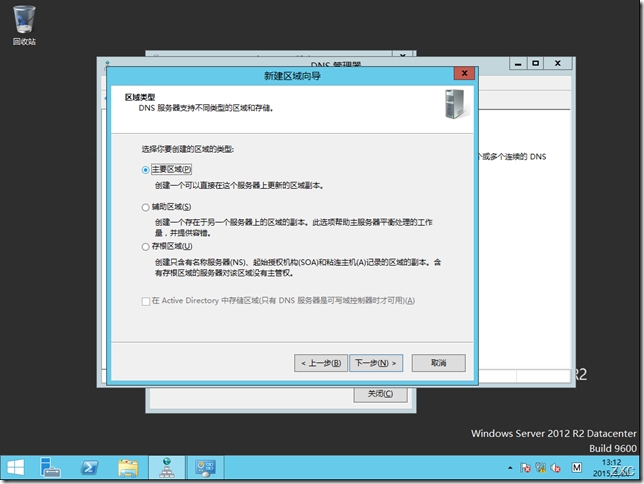Maximize the DNS Manager window
This screenshot has height=484, width=644.
536,63
